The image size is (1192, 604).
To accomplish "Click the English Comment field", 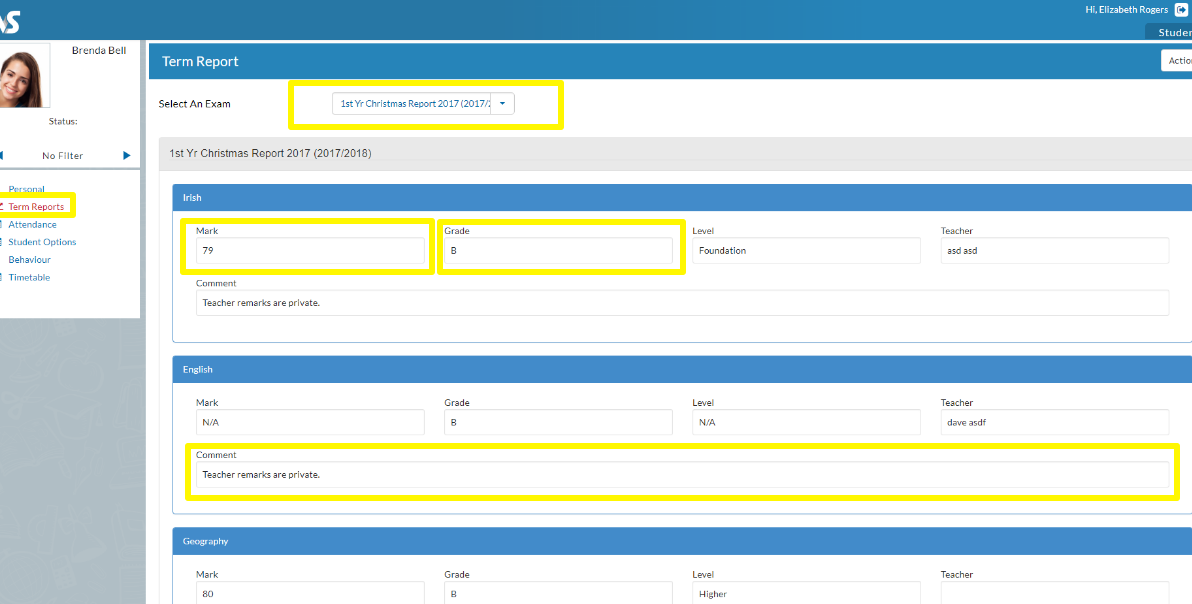I will (682, 475).
